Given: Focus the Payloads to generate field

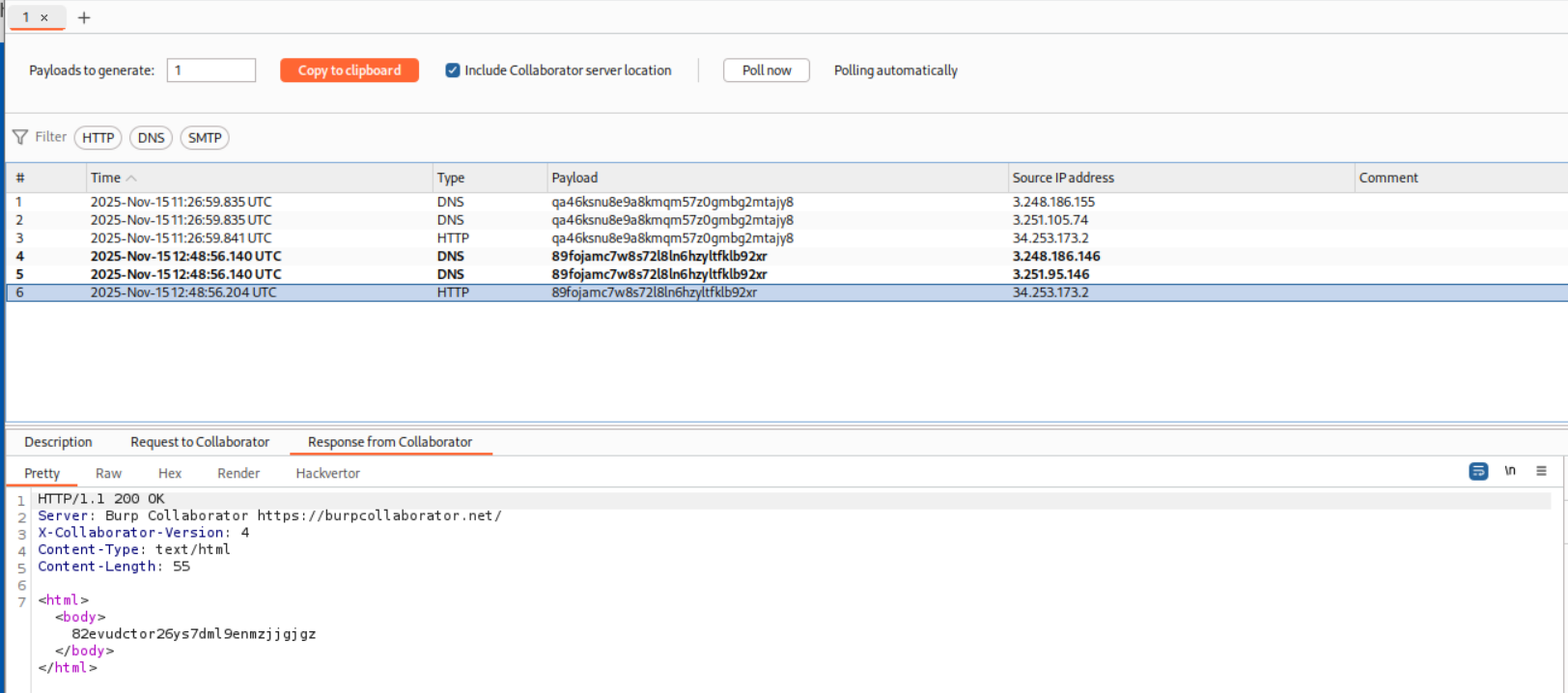Looking at the screenshot, I should (210, 70).
